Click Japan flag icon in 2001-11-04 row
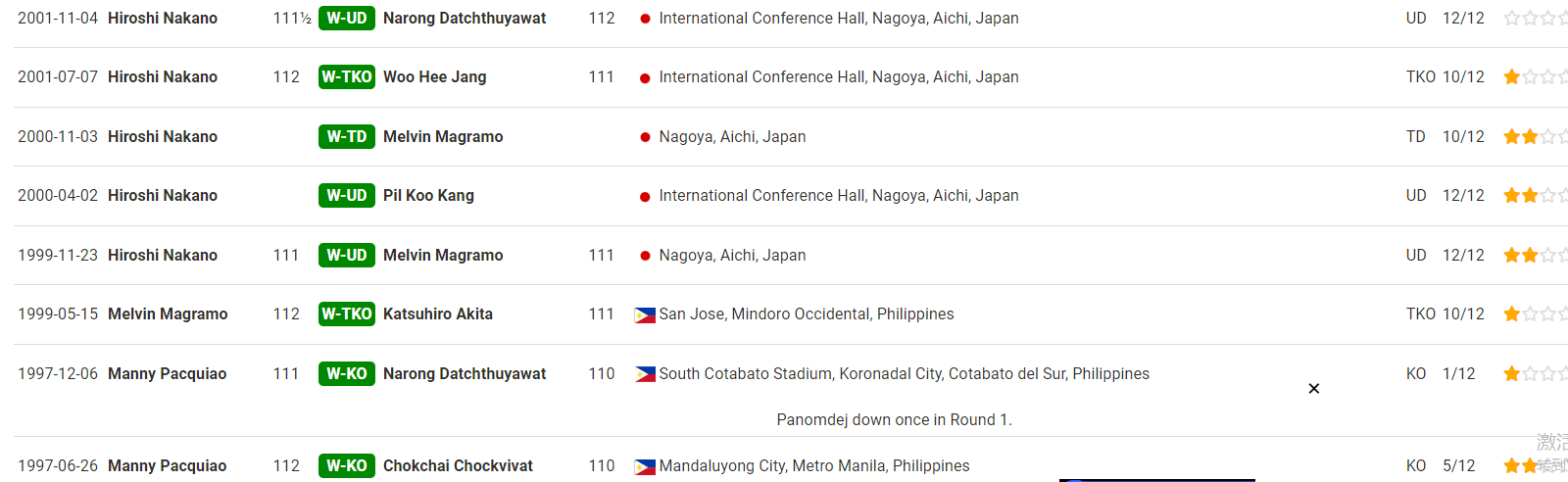 tap(645, 19)
